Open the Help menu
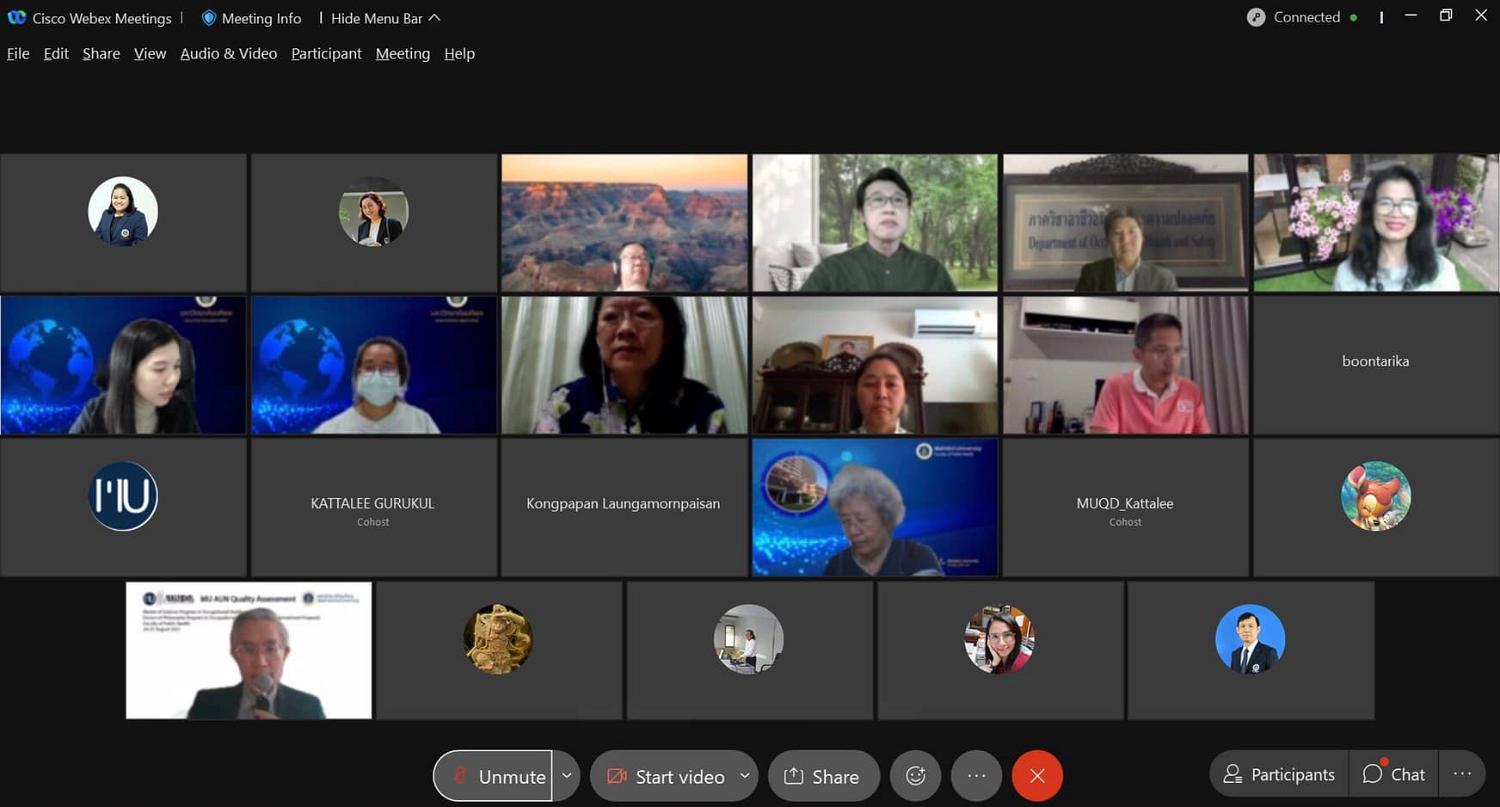The width and height of the screenshot is (1500, 807). pos(459,54)
